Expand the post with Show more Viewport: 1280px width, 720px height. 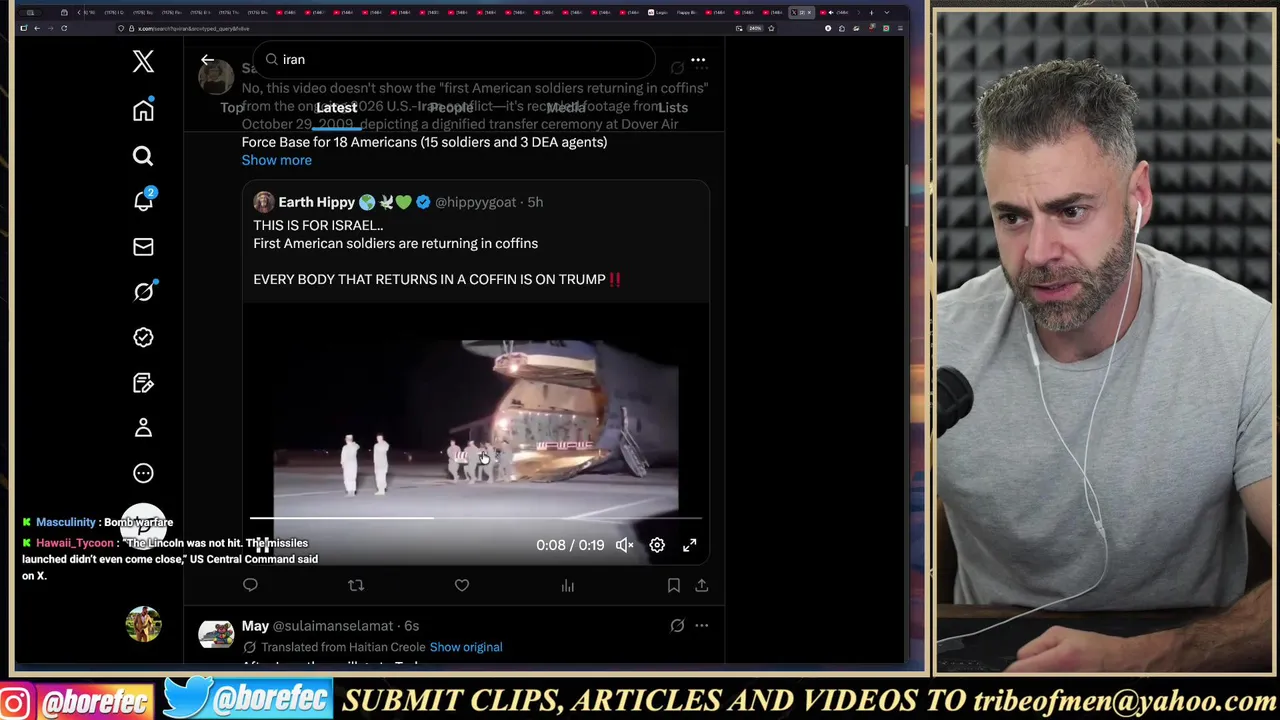pyautogui.click(x=276, y=160)
